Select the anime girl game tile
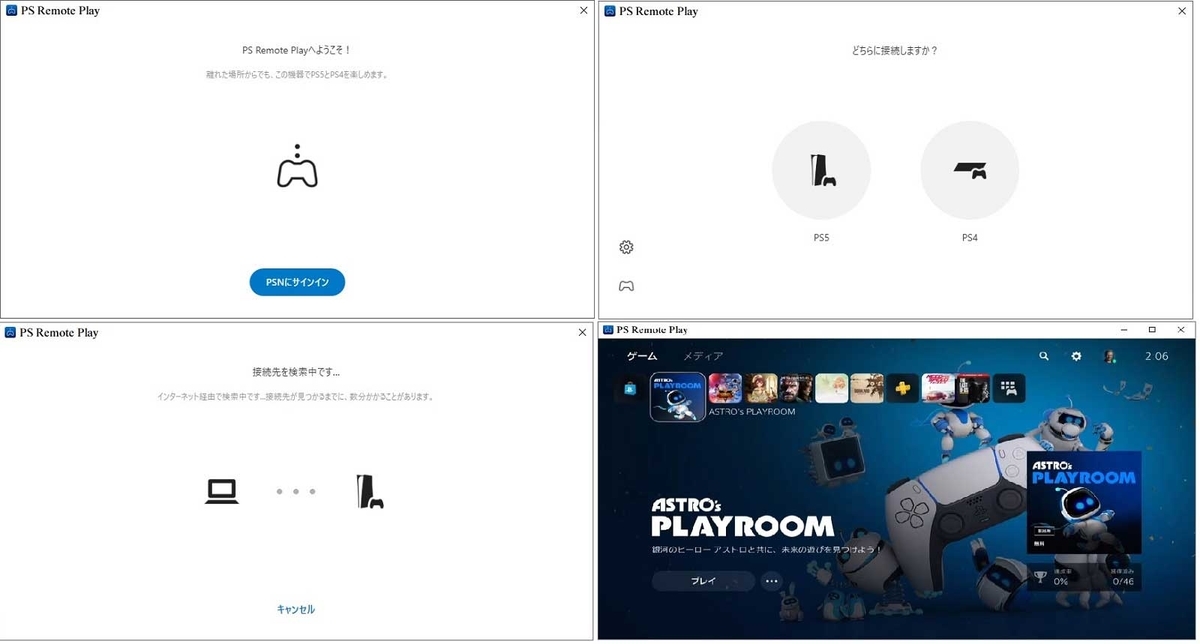1200x644 pixels. point(761,388)
